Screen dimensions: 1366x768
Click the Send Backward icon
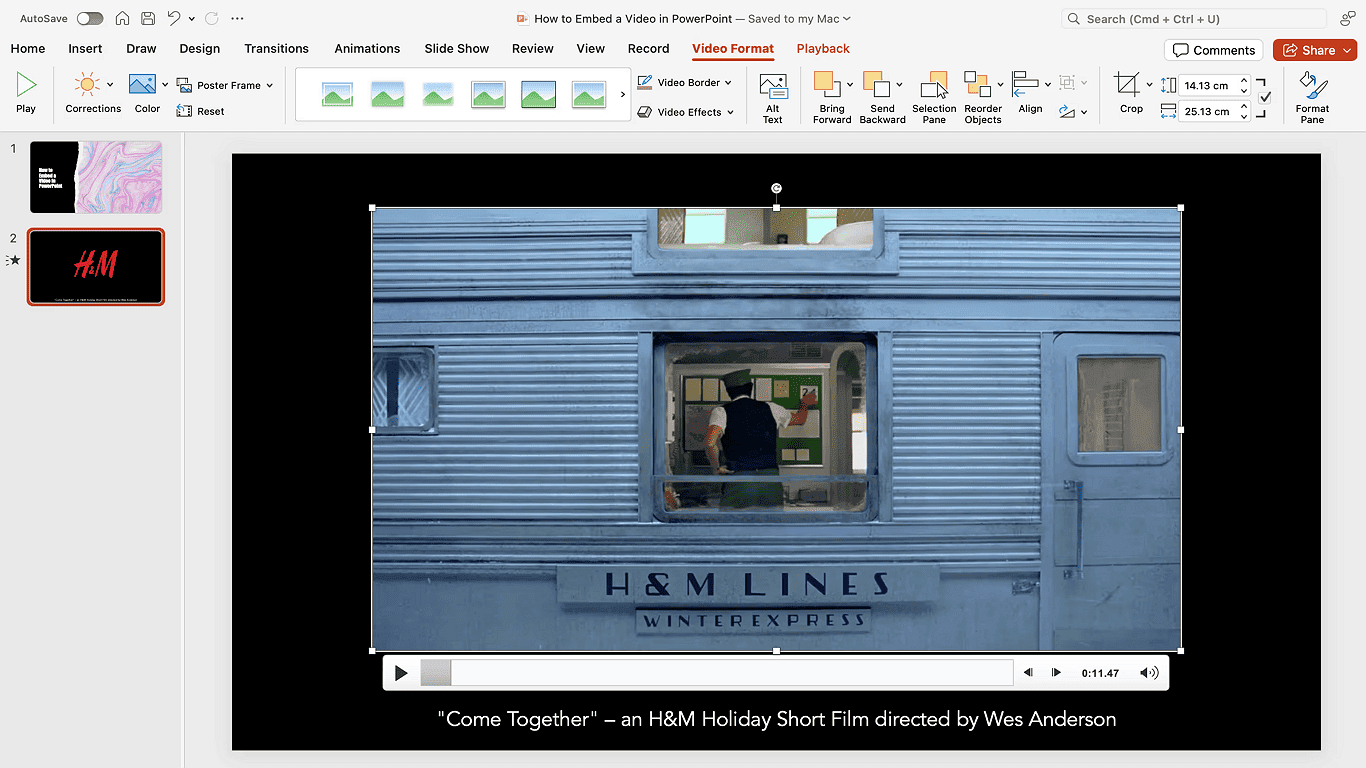(876, 85)
